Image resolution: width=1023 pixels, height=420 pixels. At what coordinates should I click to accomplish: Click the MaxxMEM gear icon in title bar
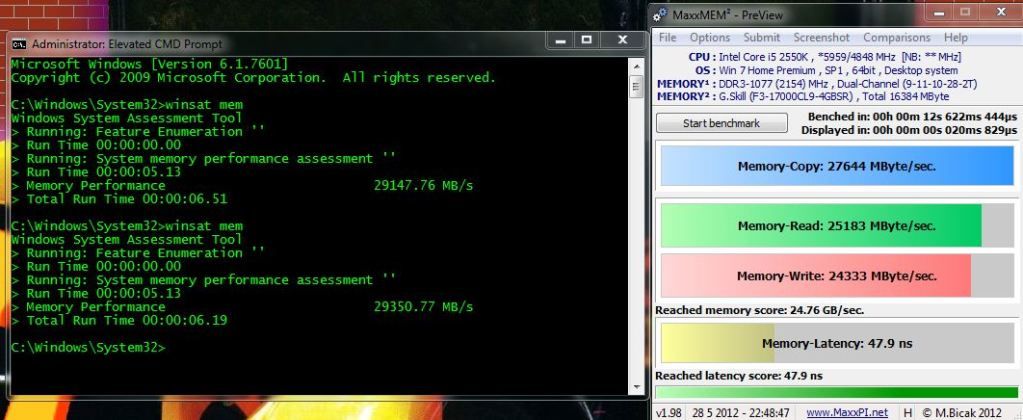click(x=661, y=15)
